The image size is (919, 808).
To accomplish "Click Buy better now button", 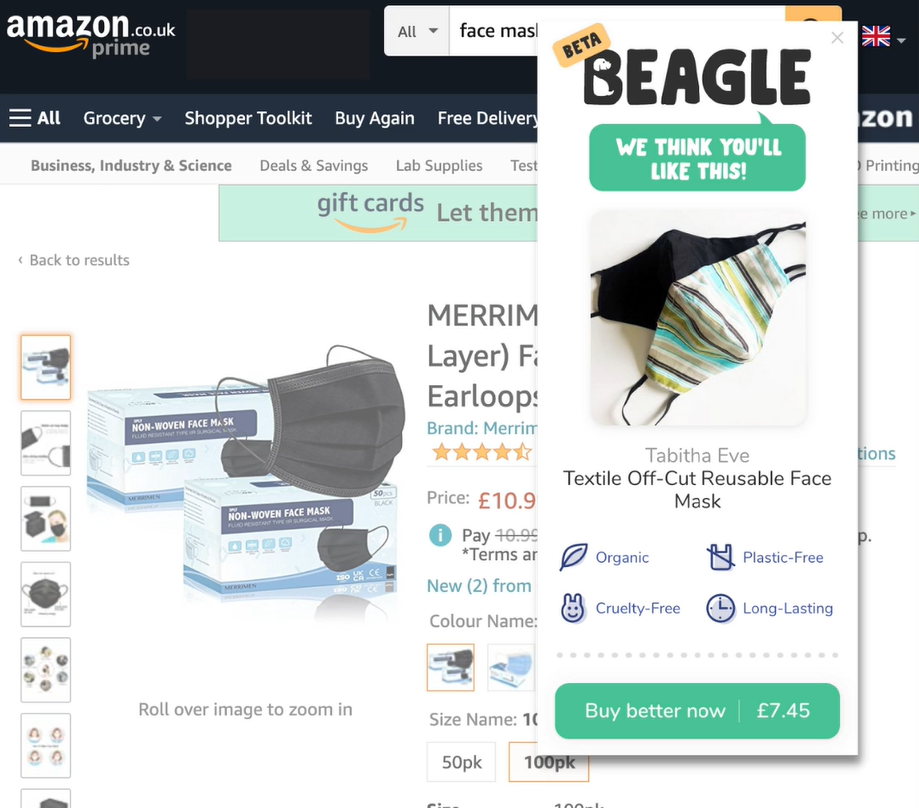I will pyautogui.click(x=697, y=711).
